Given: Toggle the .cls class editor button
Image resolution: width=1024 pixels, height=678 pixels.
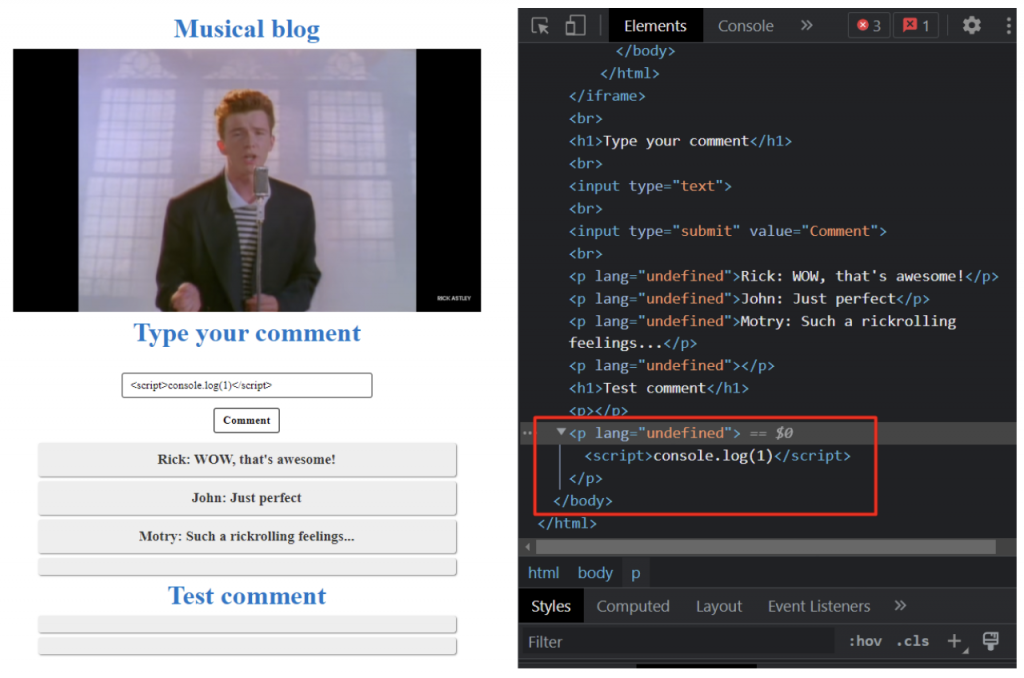Looking at the screenshot, I should pyautogui.click(x=912, y=641).
